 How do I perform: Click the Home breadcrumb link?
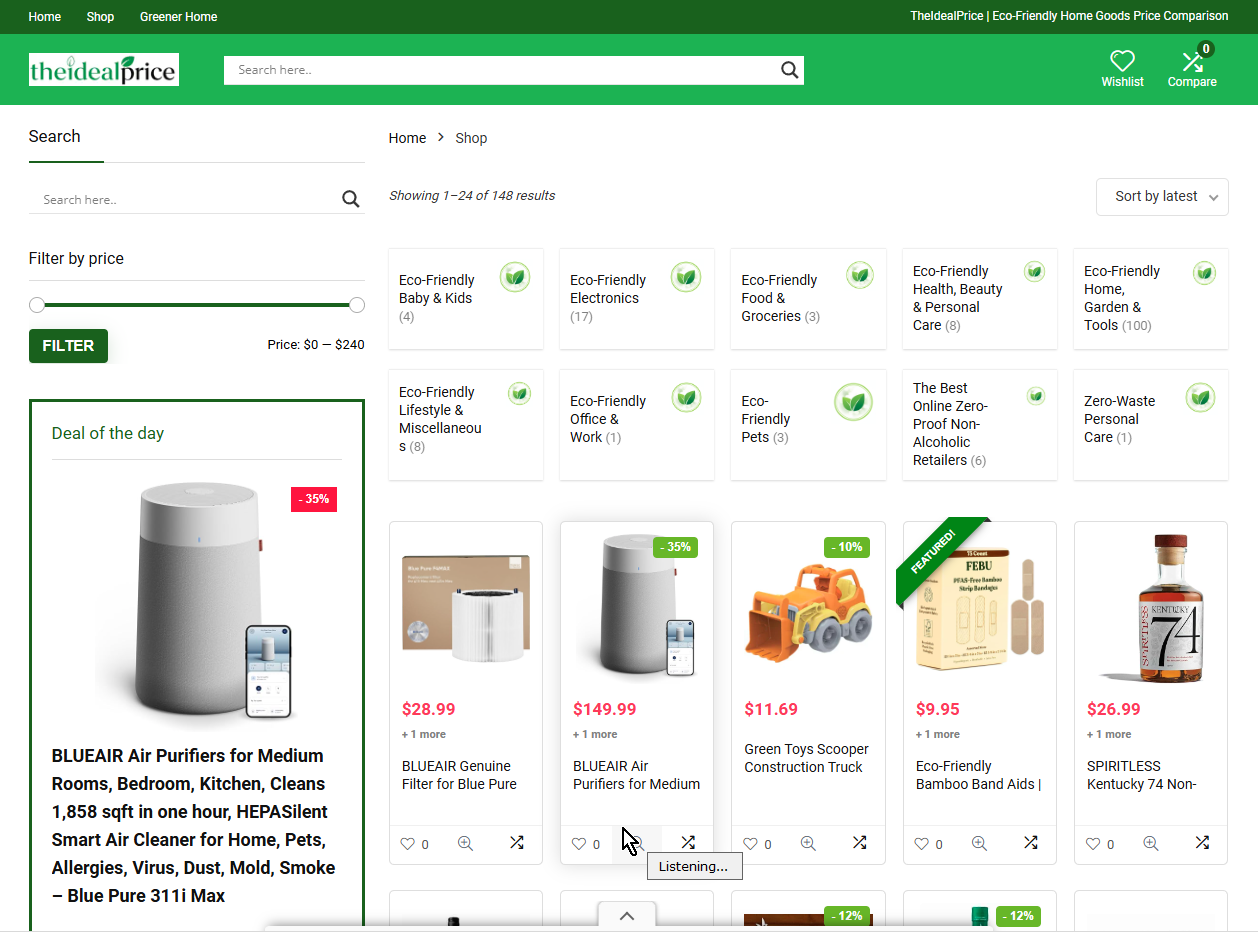pos(407,138)
